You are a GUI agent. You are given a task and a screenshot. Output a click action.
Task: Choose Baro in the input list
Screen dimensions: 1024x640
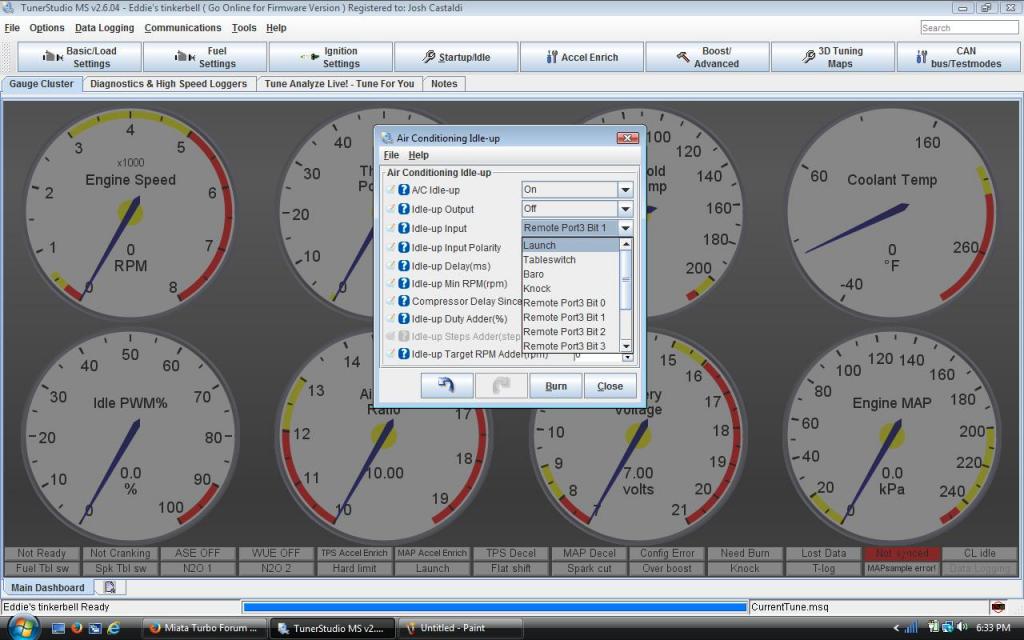[570, 274]
